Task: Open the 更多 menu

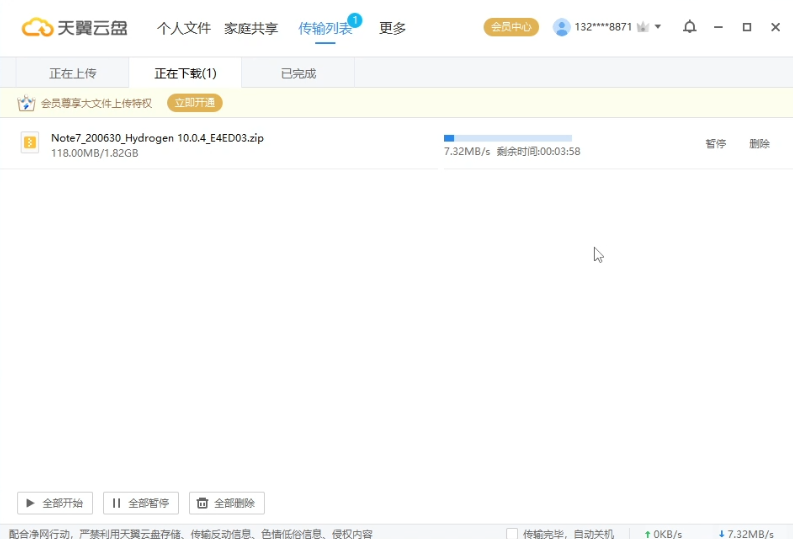Action: tap(392, 28)
